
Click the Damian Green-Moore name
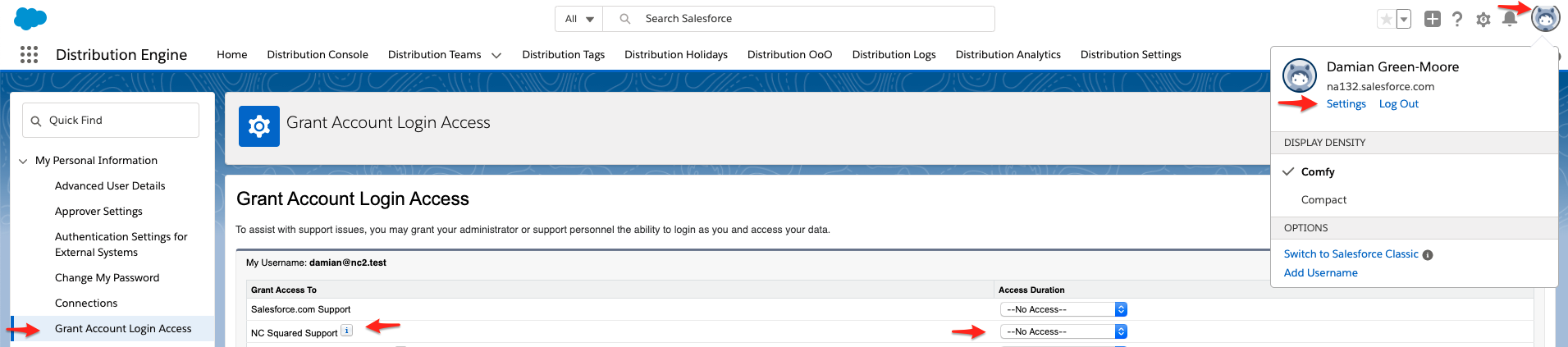click(1393, 67)
